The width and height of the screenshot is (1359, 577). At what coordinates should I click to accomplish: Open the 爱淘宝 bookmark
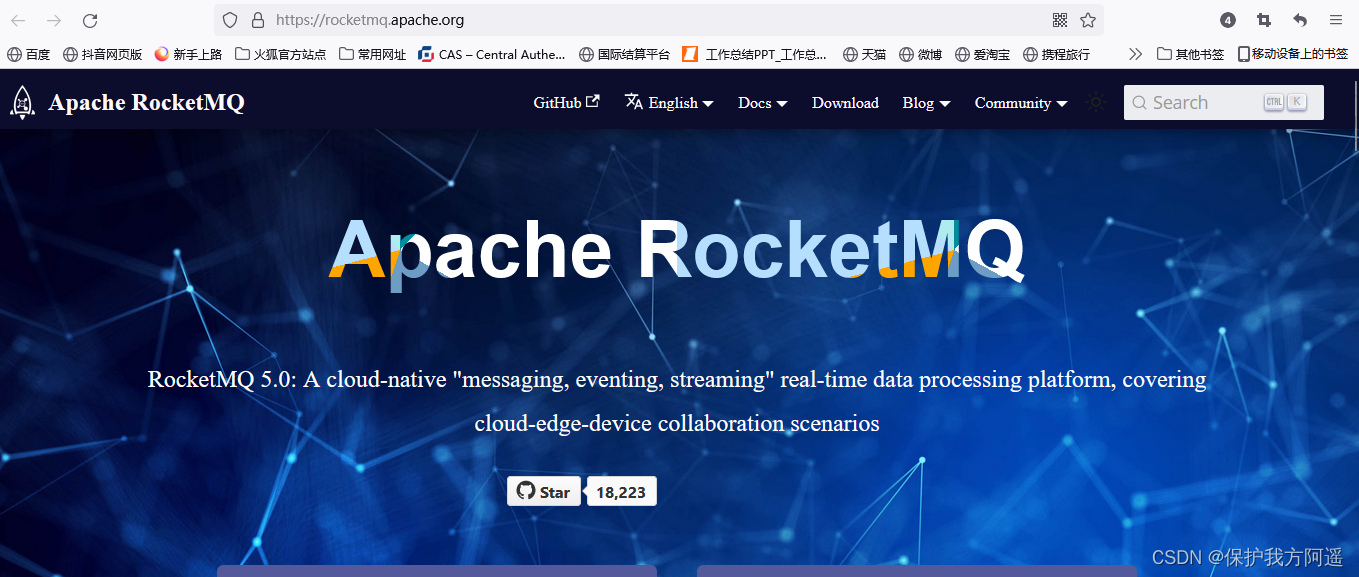pos(983,54)
